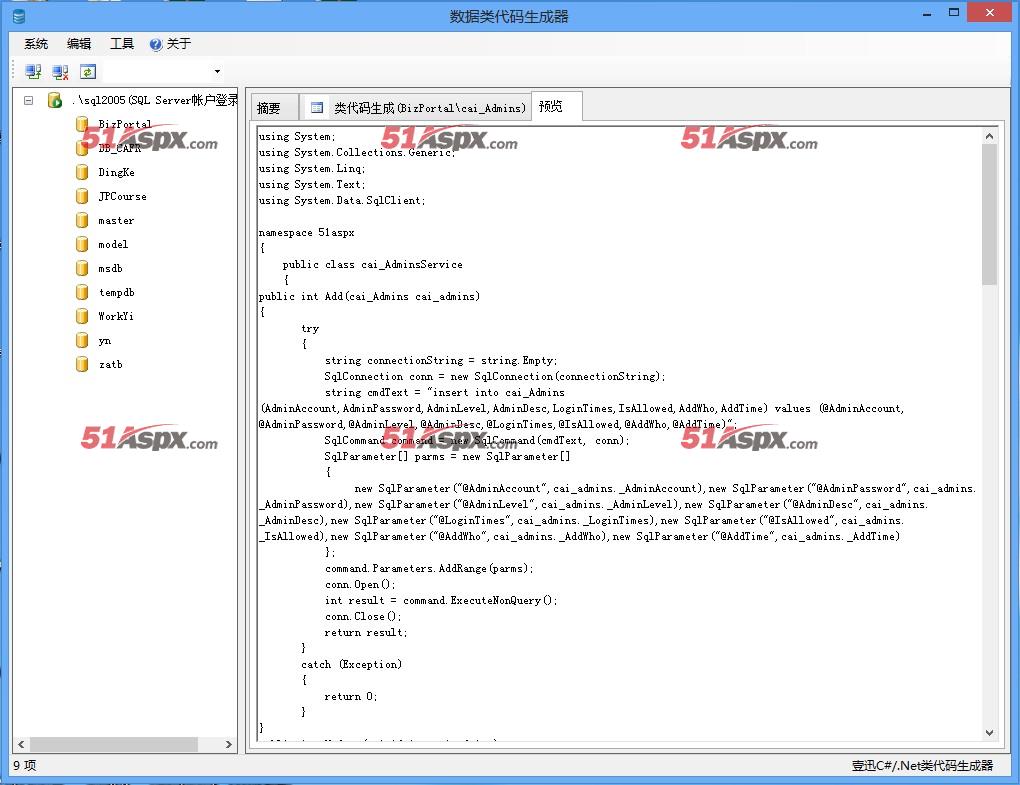Select the DB_CAFR database in the tree
The image size is (1020, 785).
(x=119, y=148)
